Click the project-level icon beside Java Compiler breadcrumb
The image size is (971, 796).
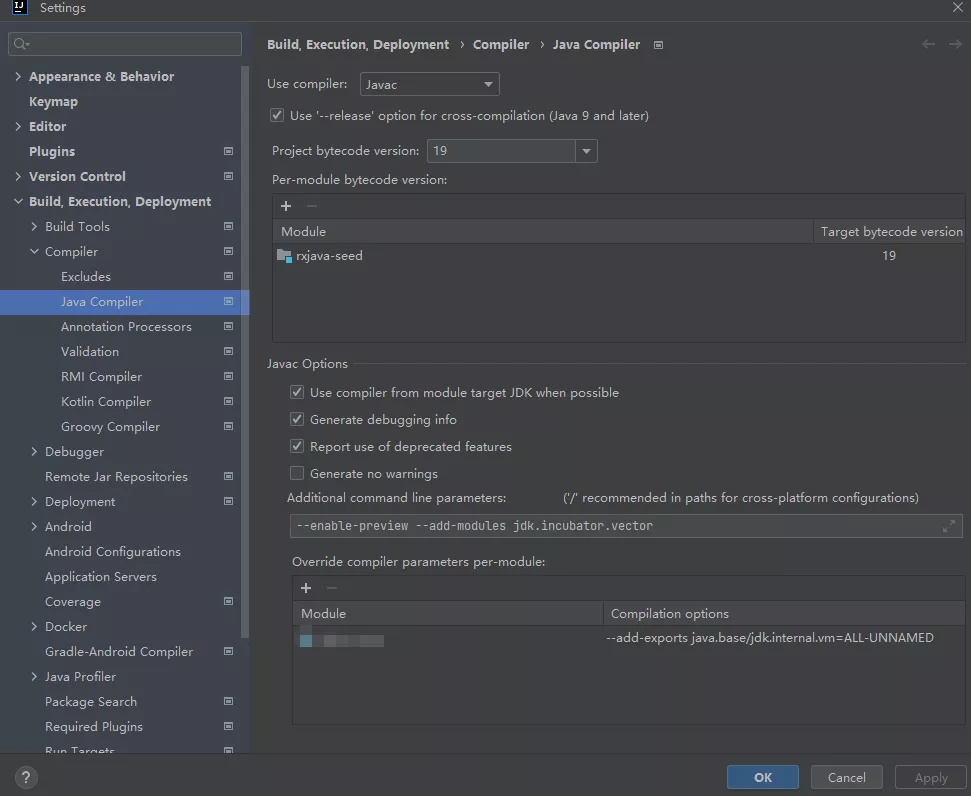tap(658, 45)
